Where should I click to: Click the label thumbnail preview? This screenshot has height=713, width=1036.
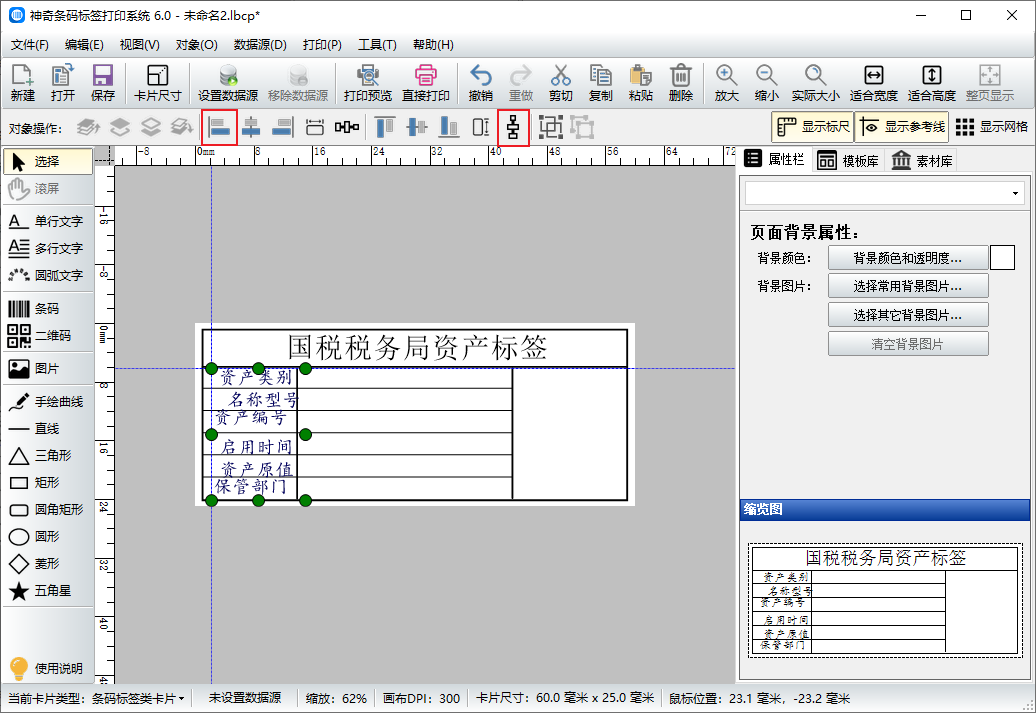tap(884, 600)
